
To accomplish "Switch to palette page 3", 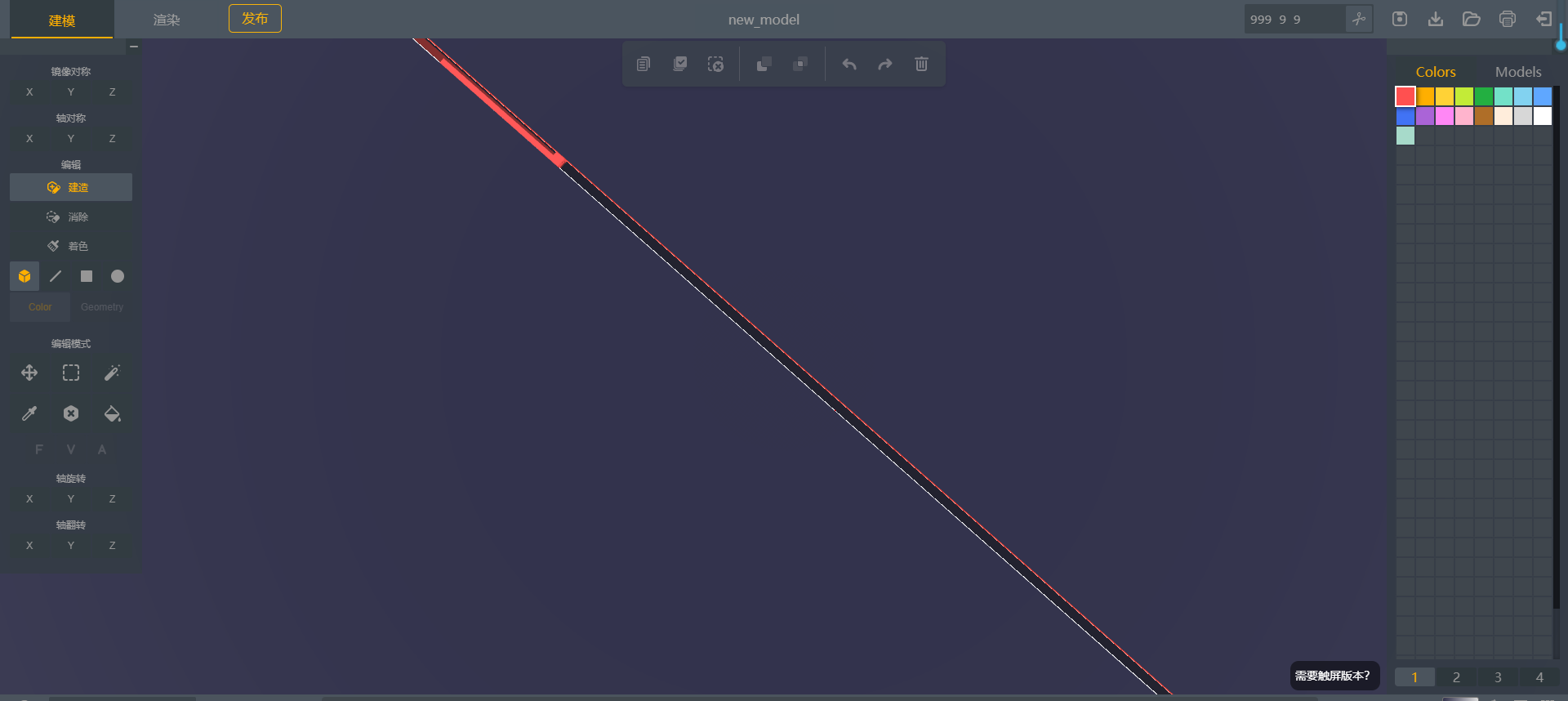I will coord(1498,677).
